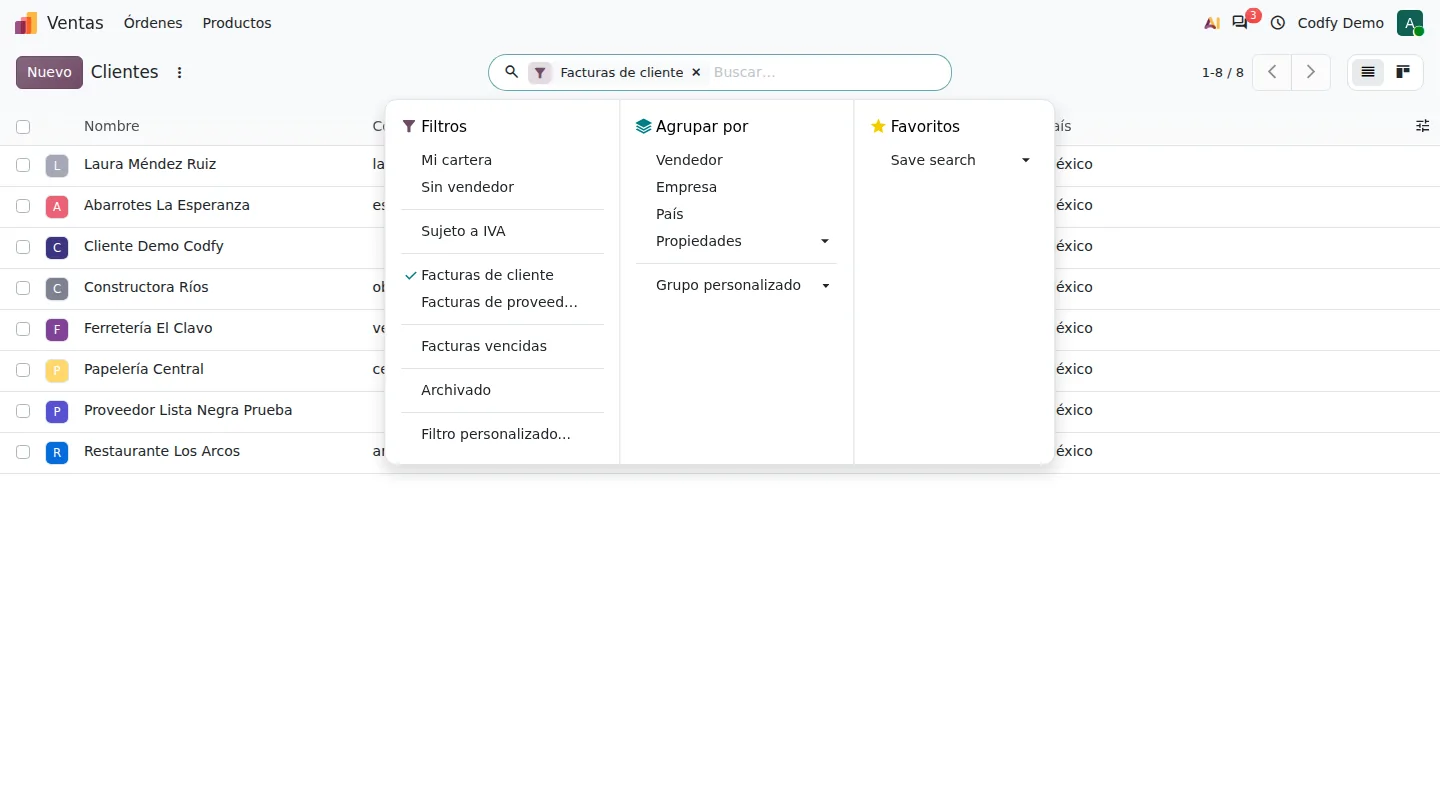
Task: Click the search magnifier icon
Action: click(512, 72)
